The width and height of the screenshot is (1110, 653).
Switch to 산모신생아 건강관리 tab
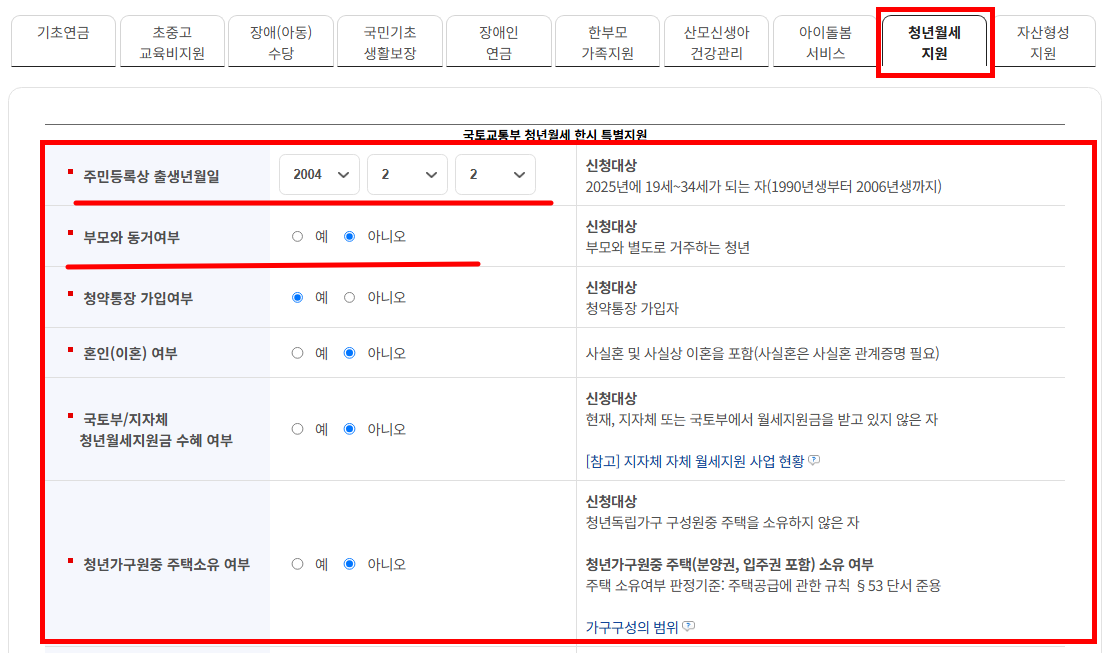click(717, 41)
